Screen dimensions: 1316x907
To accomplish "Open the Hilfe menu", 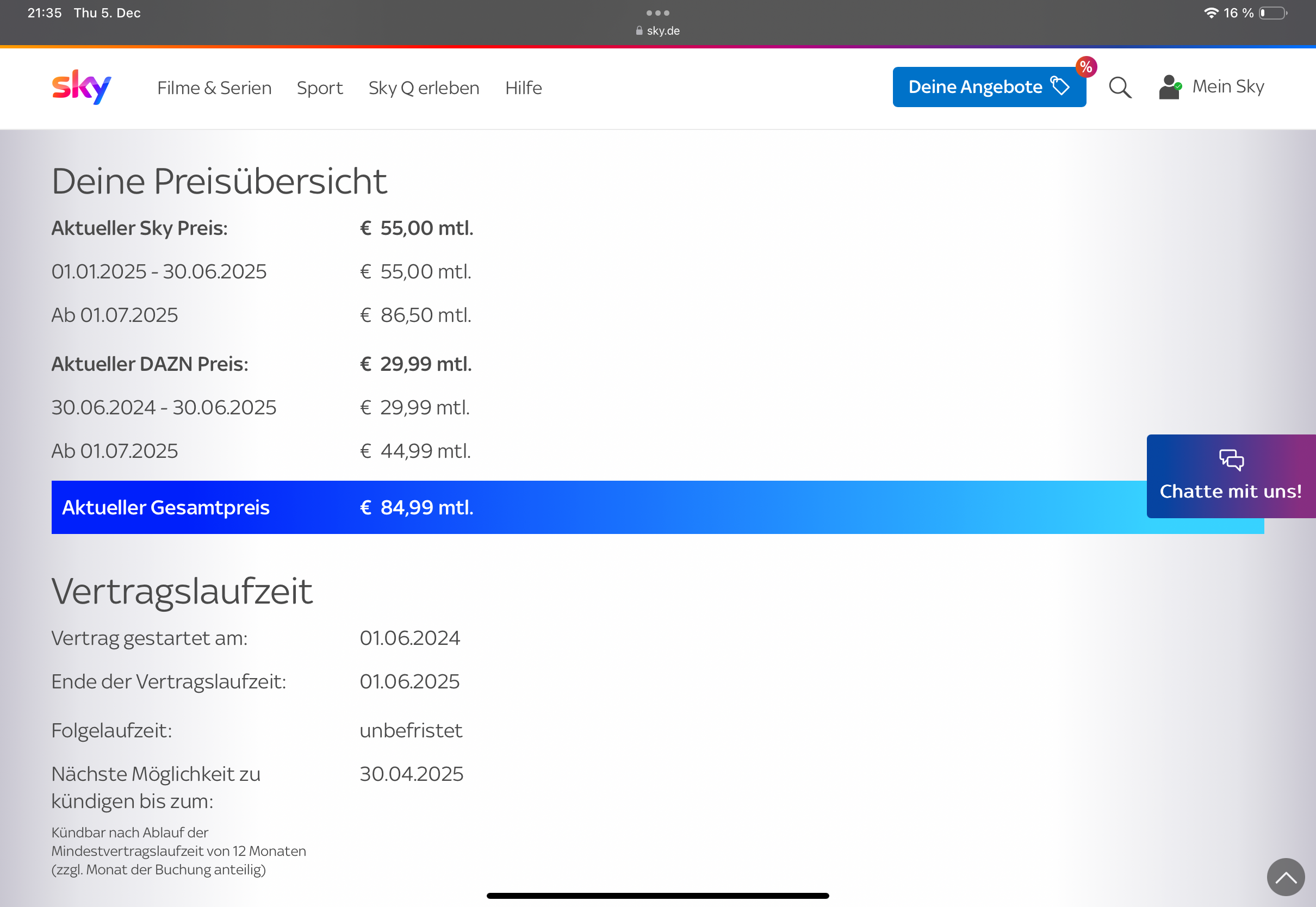I will 523,88.
